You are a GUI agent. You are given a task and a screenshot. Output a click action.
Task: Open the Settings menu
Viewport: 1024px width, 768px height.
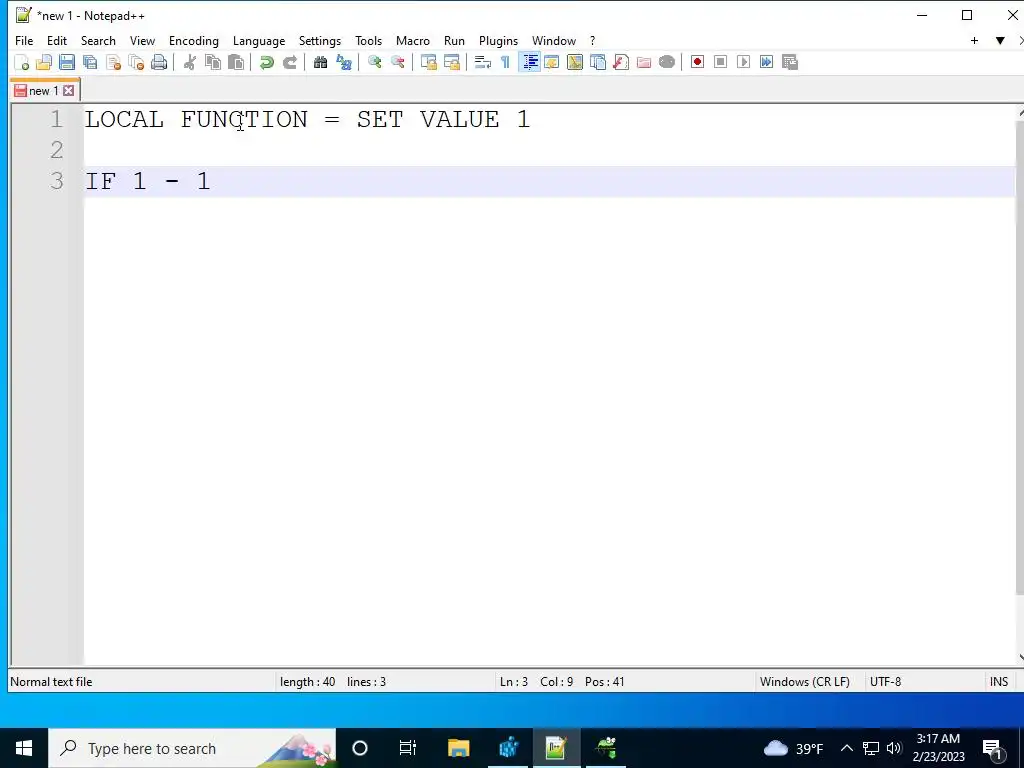[320, 40]
